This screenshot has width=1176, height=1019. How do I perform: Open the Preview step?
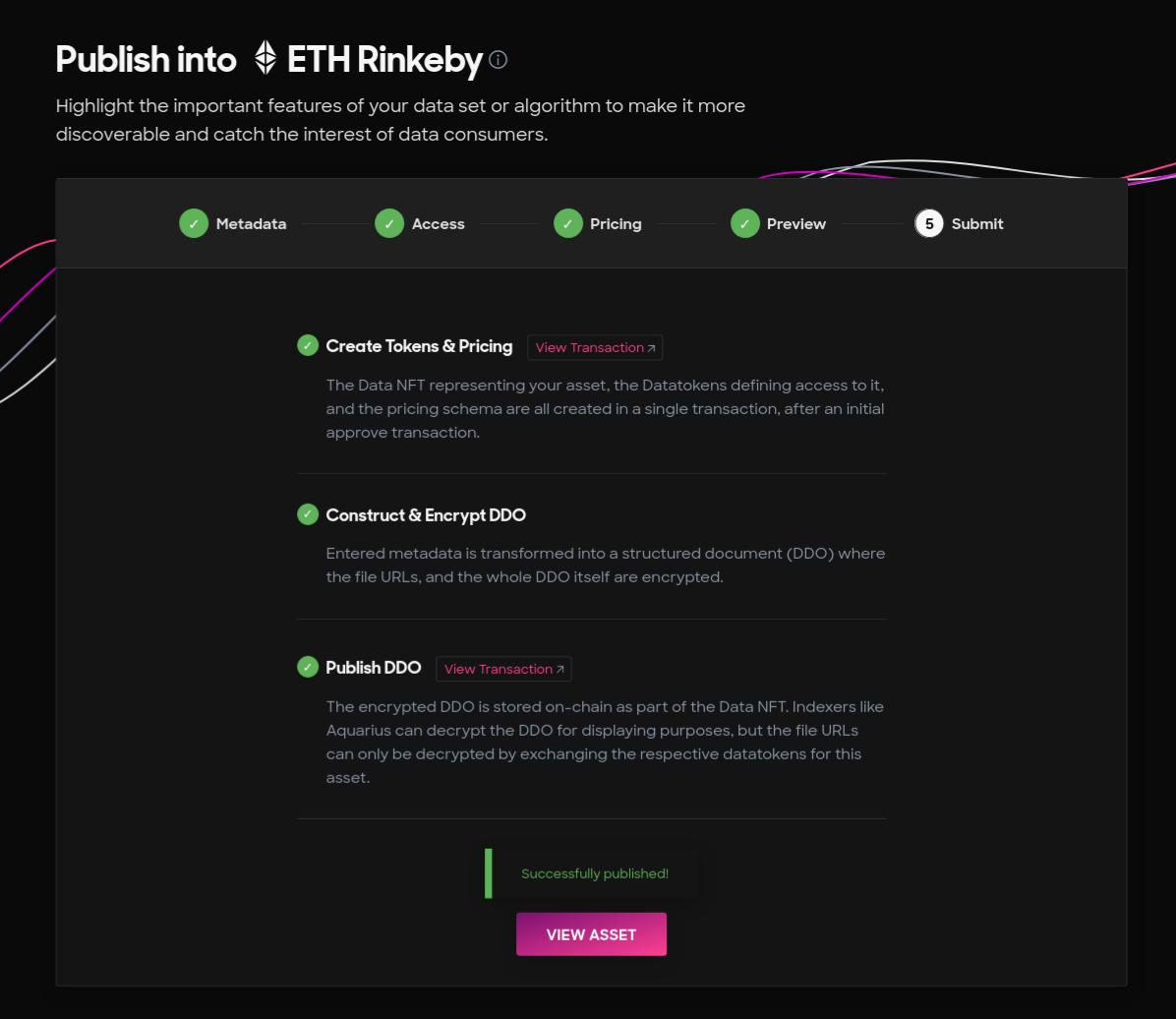pos(779,223)
